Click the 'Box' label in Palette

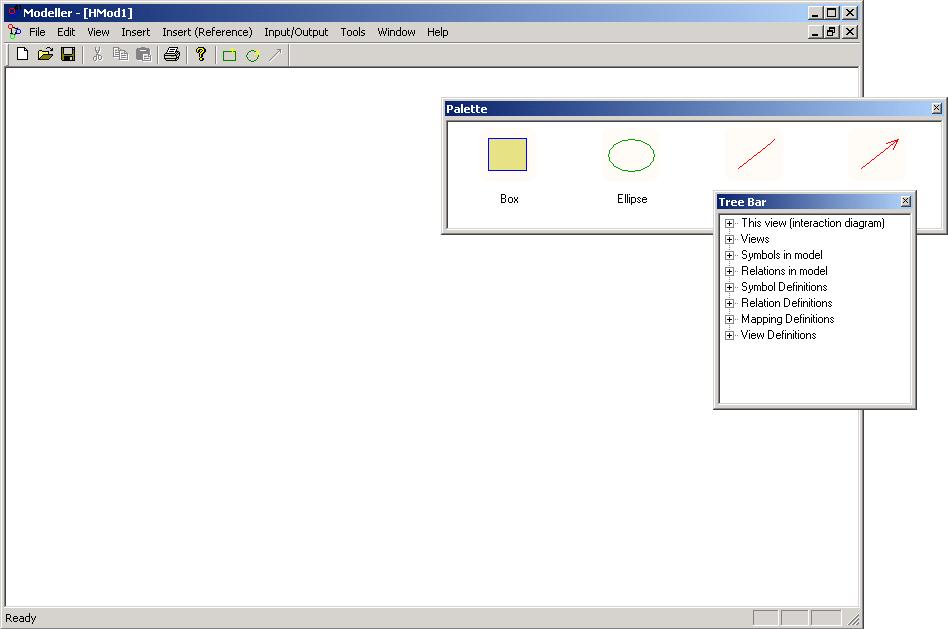509,199
